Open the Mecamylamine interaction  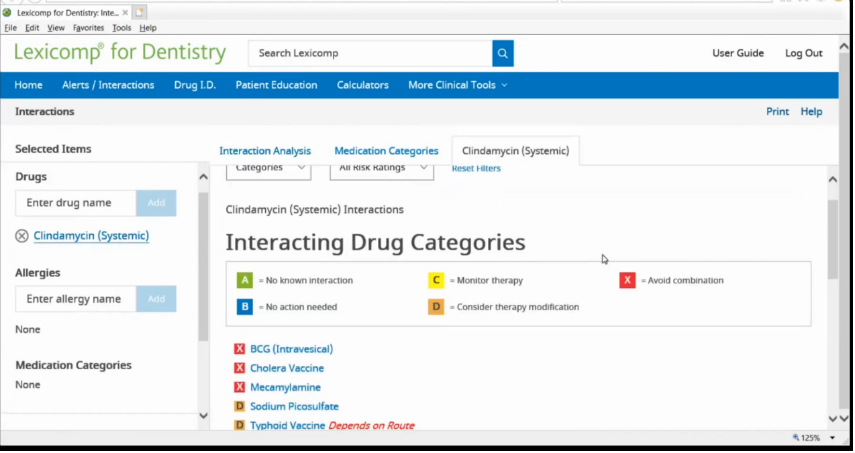(285, 387)
